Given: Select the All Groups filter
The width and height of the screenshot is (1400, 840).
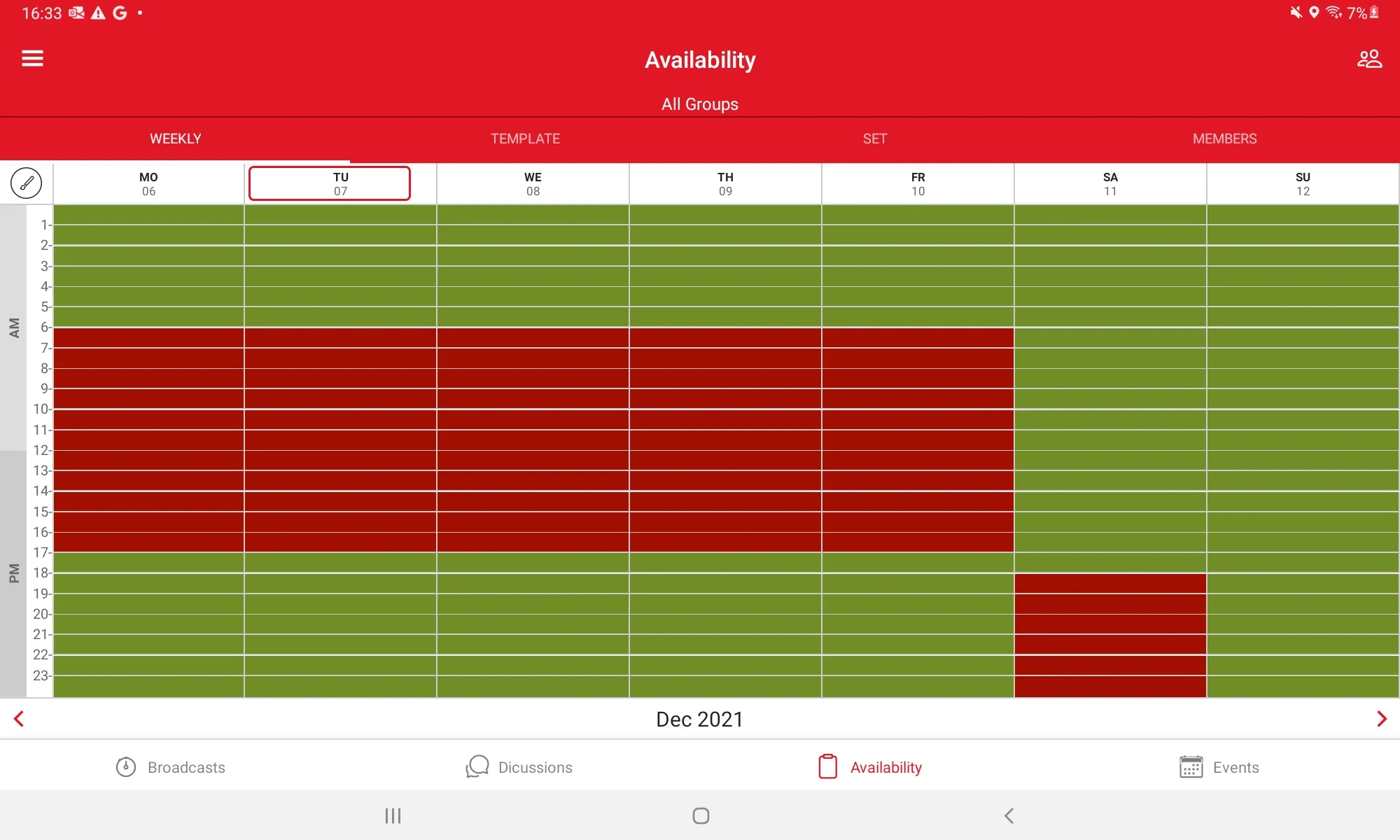Looking at the screenshot, I should pos(700,104).
